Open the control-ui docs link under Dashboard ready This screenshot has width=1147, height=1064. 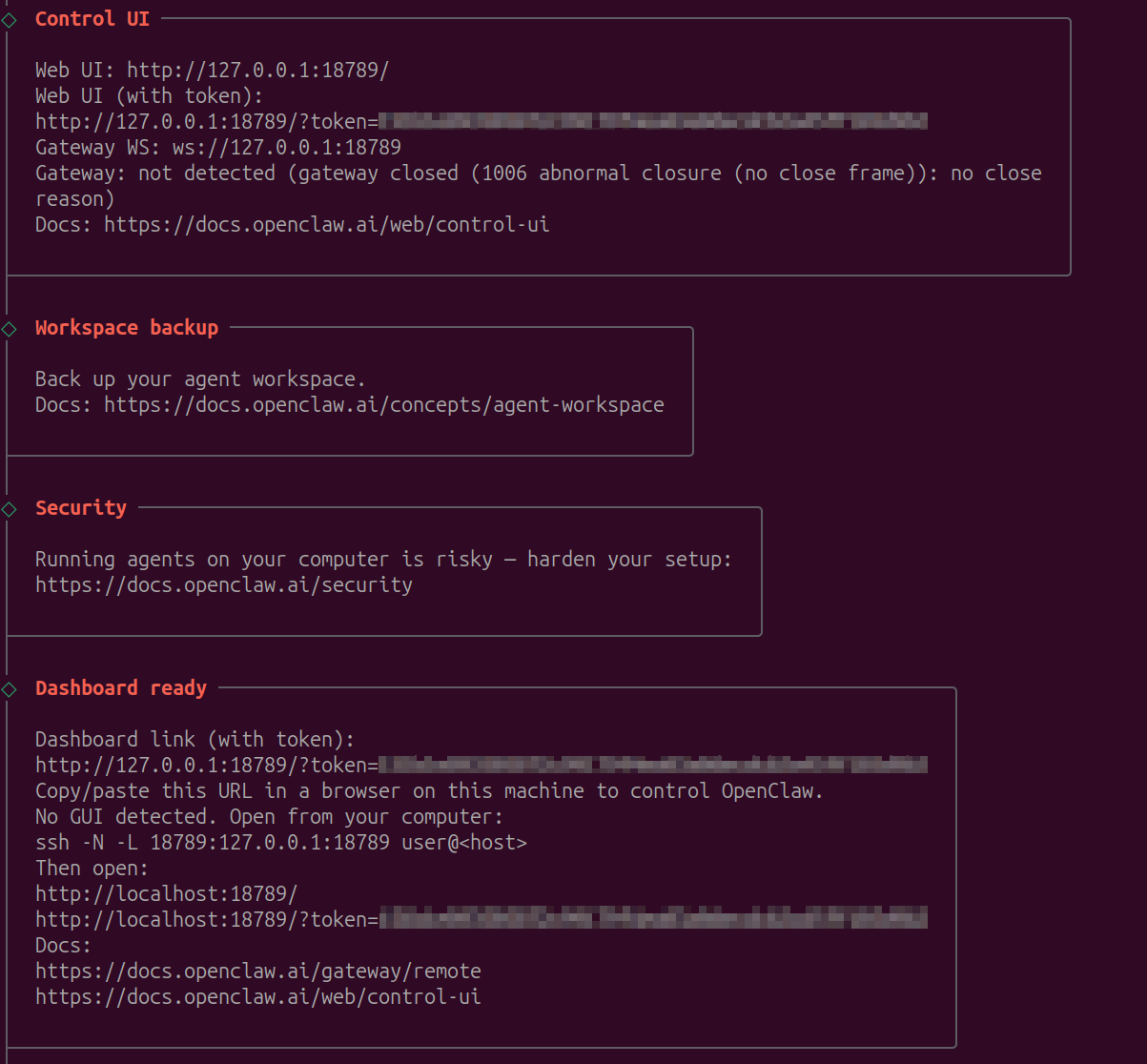257,997
